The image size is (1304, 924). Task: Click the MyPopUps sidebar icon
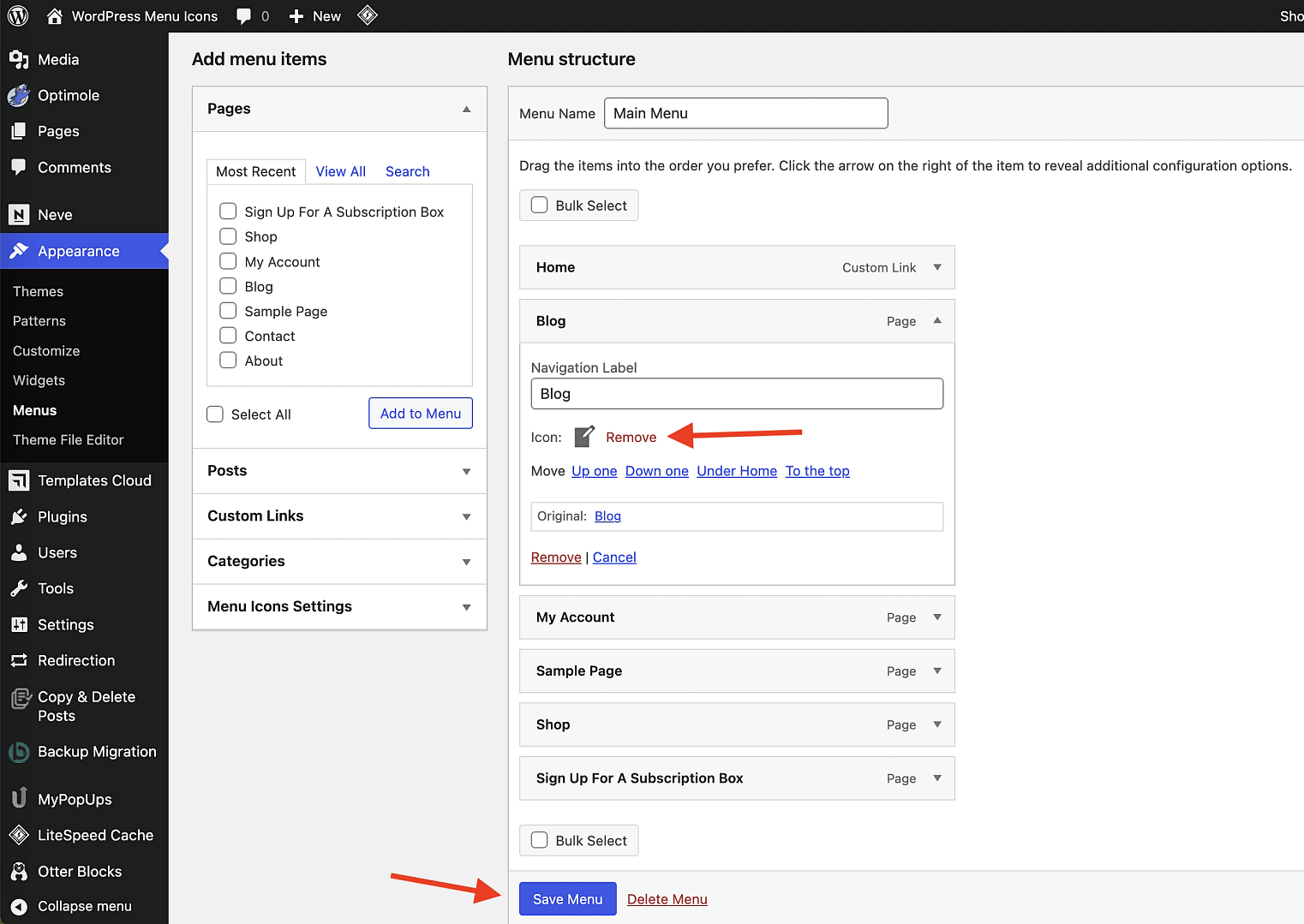click(19, 798)
